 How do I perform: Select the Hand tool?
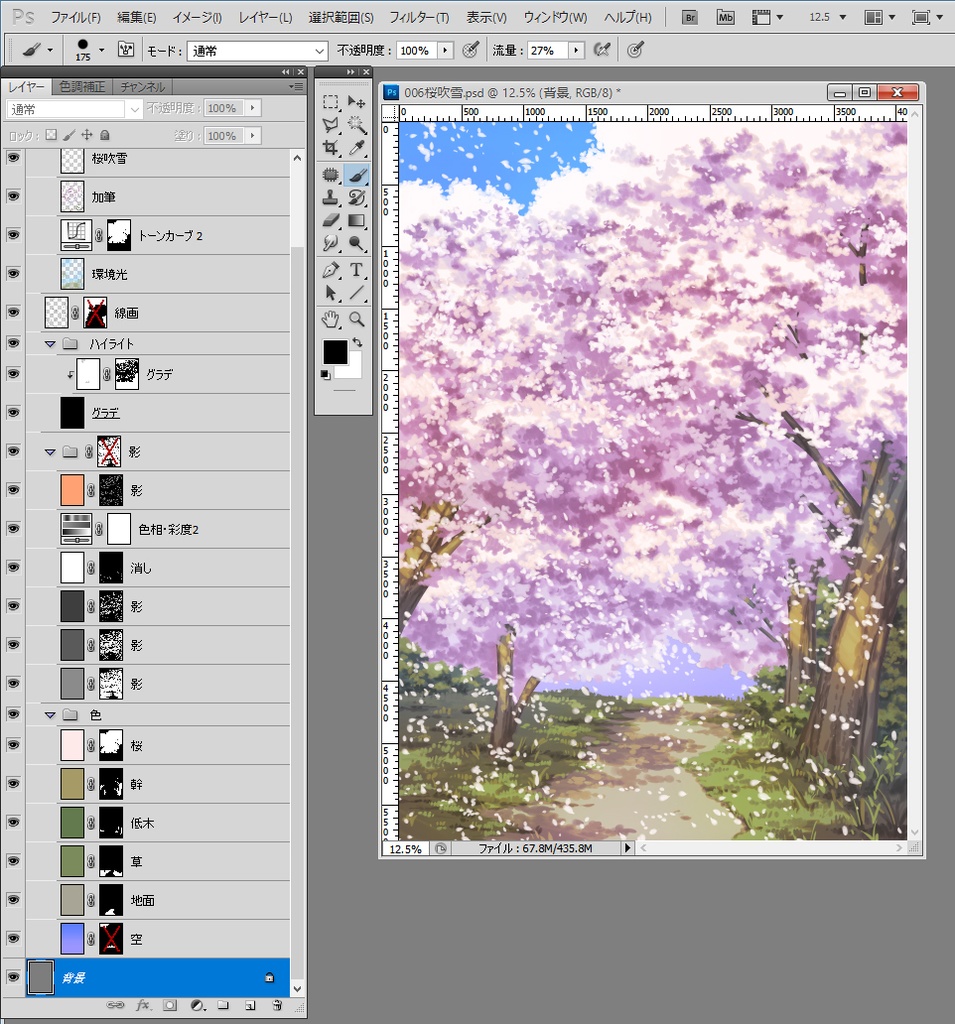click(331, 319)
